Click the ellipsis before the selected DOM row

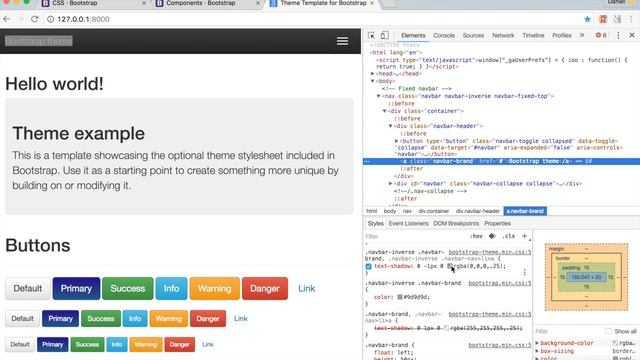click(x=367, y=161)
